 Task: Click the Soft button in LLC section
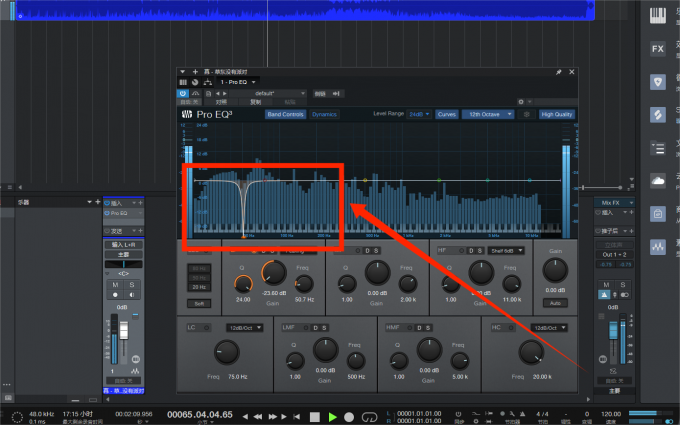(x=199, y=303)
